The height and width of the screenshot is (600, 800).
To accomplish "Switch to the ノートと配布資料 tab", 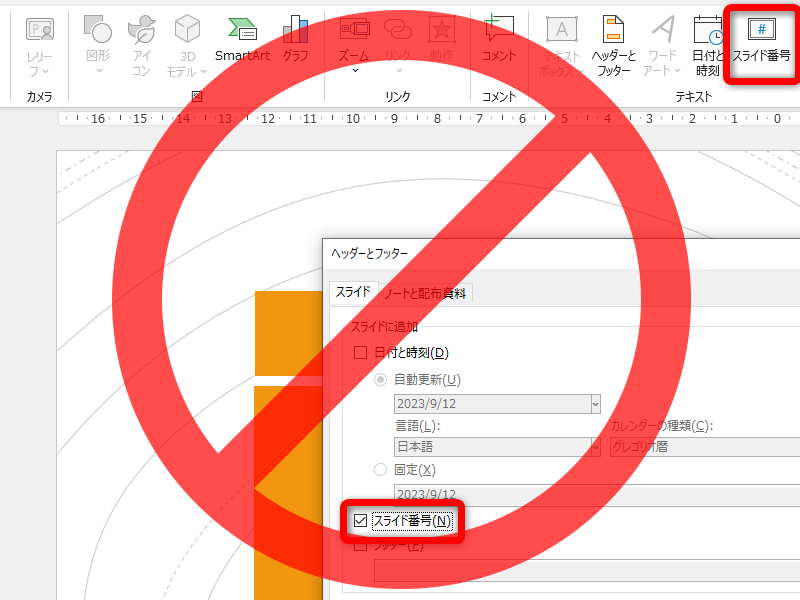I will click(425, 293).
